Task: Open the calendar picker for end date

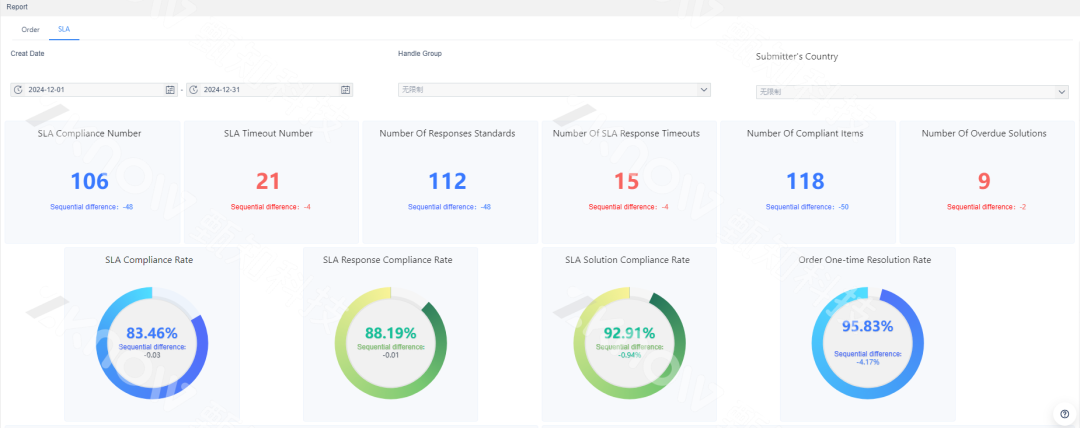Action: pyautogui.click(x=346, y=90)
